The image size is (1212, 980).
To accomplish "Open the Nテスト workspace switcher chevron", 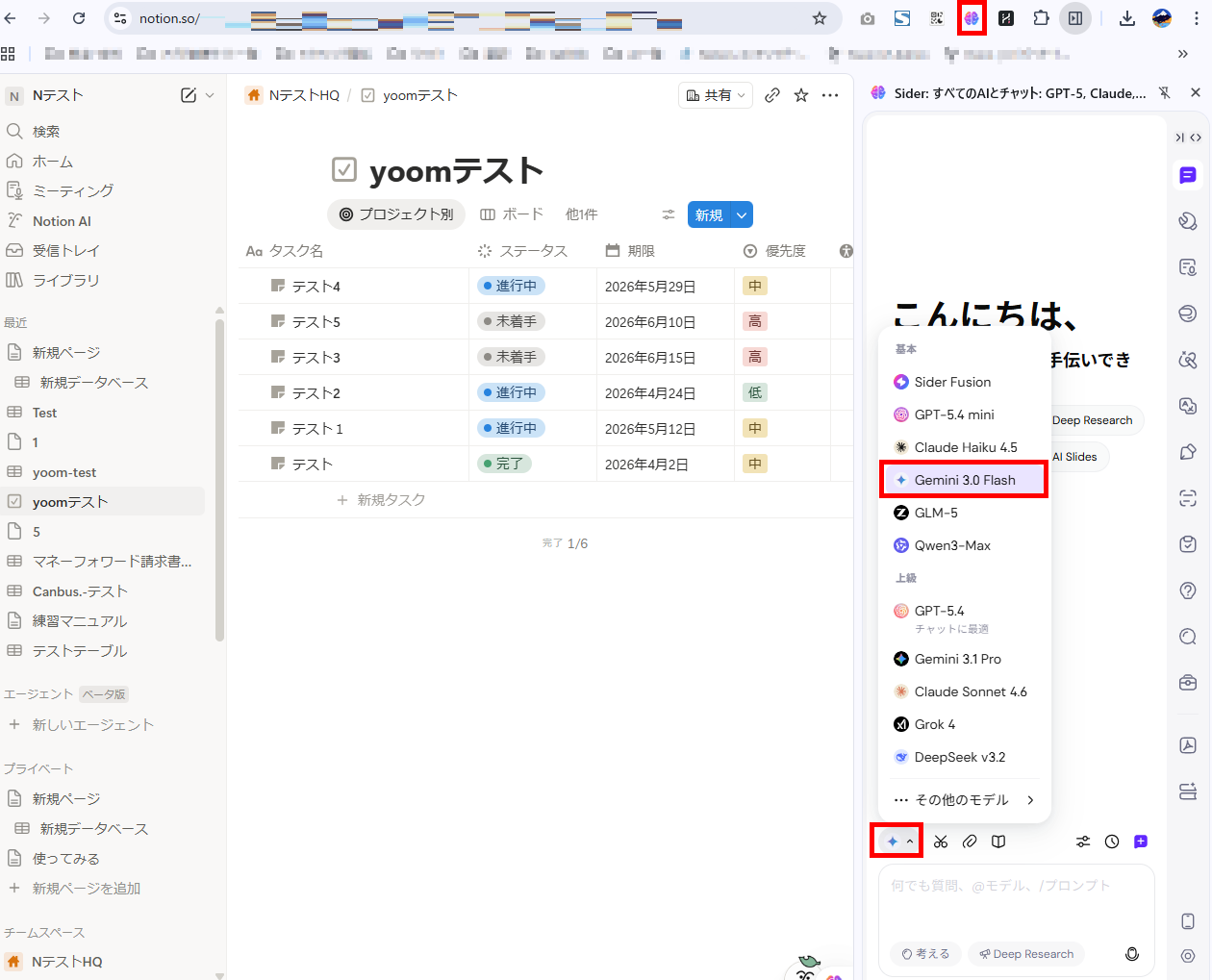I will (x=210, y=95).
